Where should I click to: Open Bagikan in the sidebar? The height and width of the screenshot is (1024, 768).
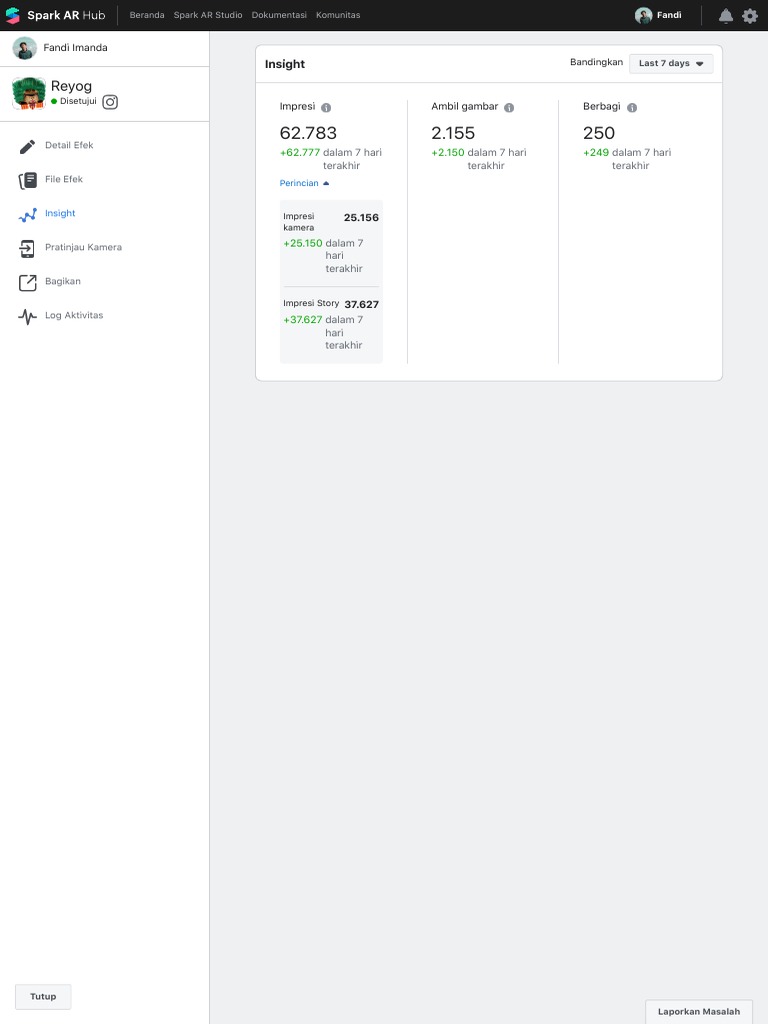(62, 281)
